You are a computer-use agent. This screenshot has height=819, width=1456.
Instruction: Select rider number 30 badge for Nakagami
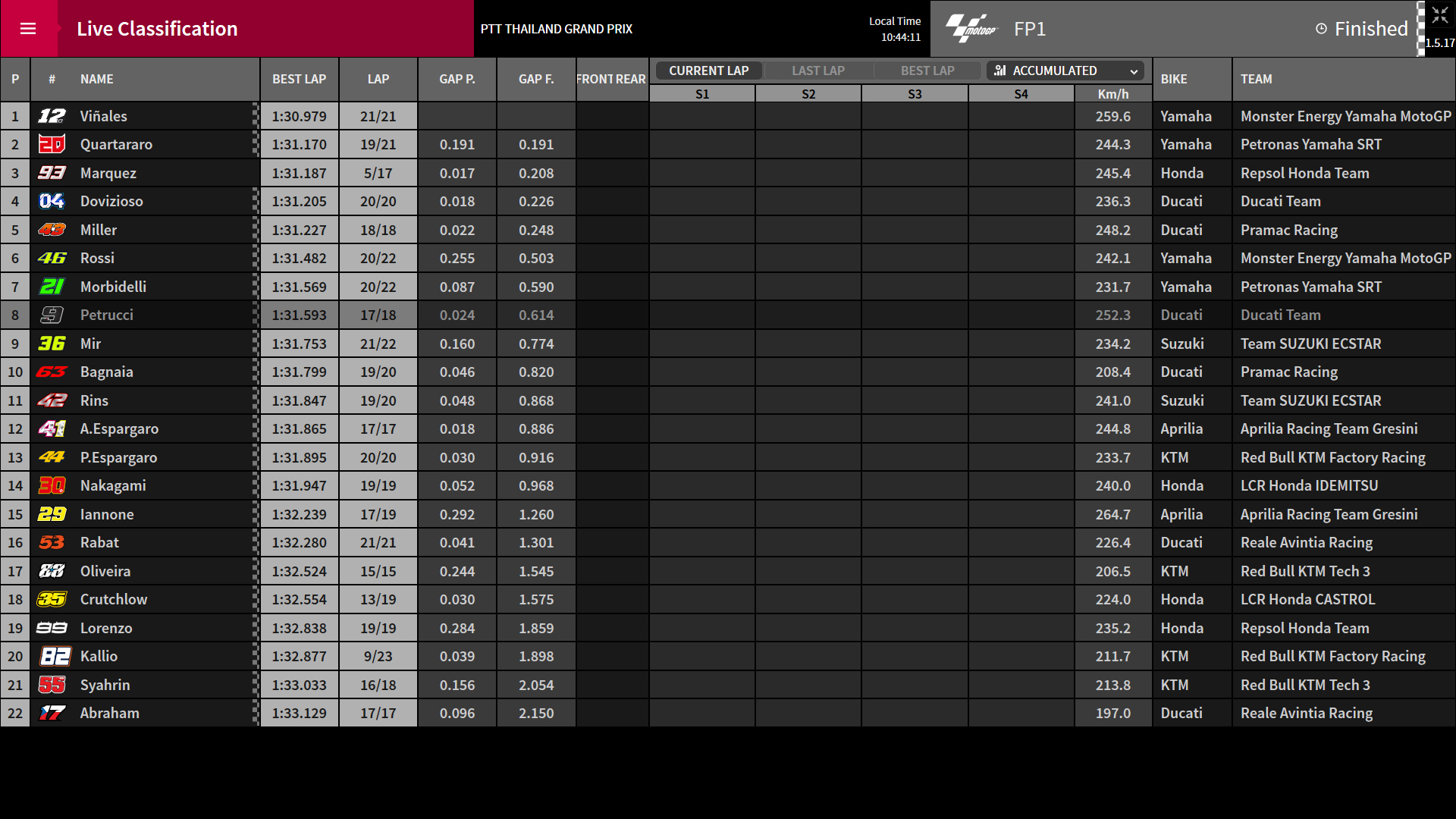coord(52,485)
